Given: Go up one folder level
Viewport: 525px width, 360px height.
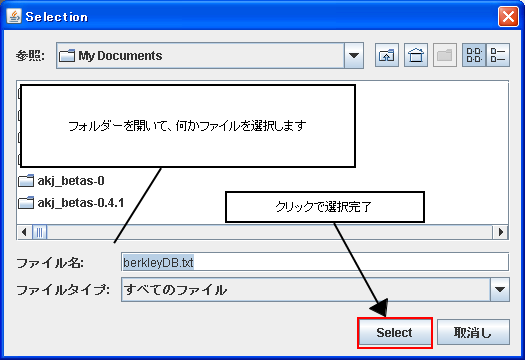Looking at the screenshot, I should pyautogui.click(x=386, y=55).
